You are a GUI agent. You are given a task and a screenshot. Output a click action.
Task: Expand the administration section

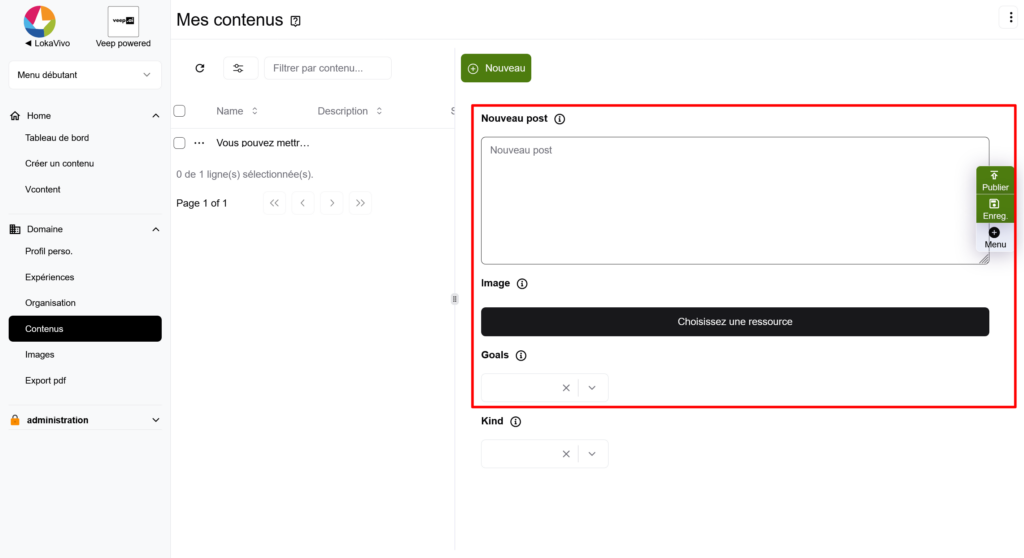155,421
